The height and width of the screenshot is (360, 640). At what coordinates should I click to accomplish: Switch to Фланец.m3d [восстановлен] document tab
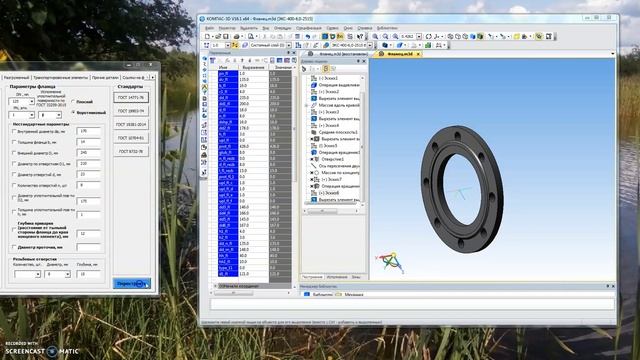tap(338, 54)
